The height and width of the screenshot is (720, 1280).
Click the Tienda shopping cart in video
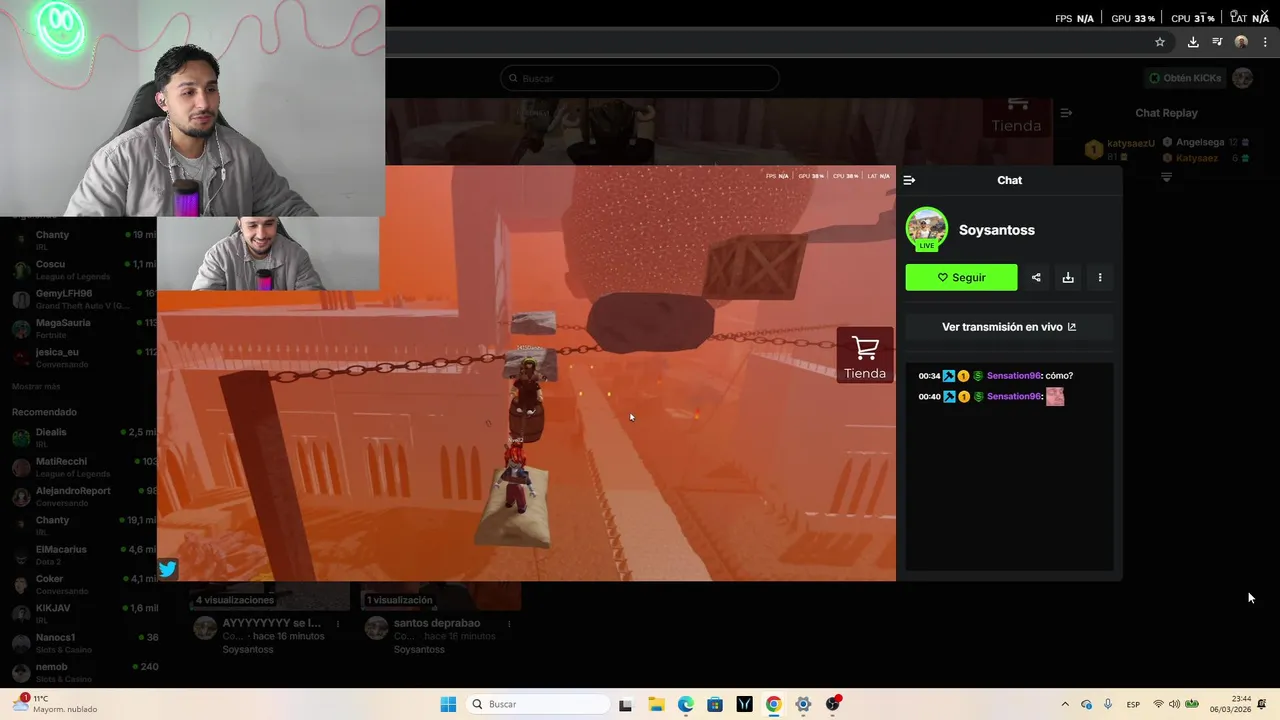(x=865, y=355)
